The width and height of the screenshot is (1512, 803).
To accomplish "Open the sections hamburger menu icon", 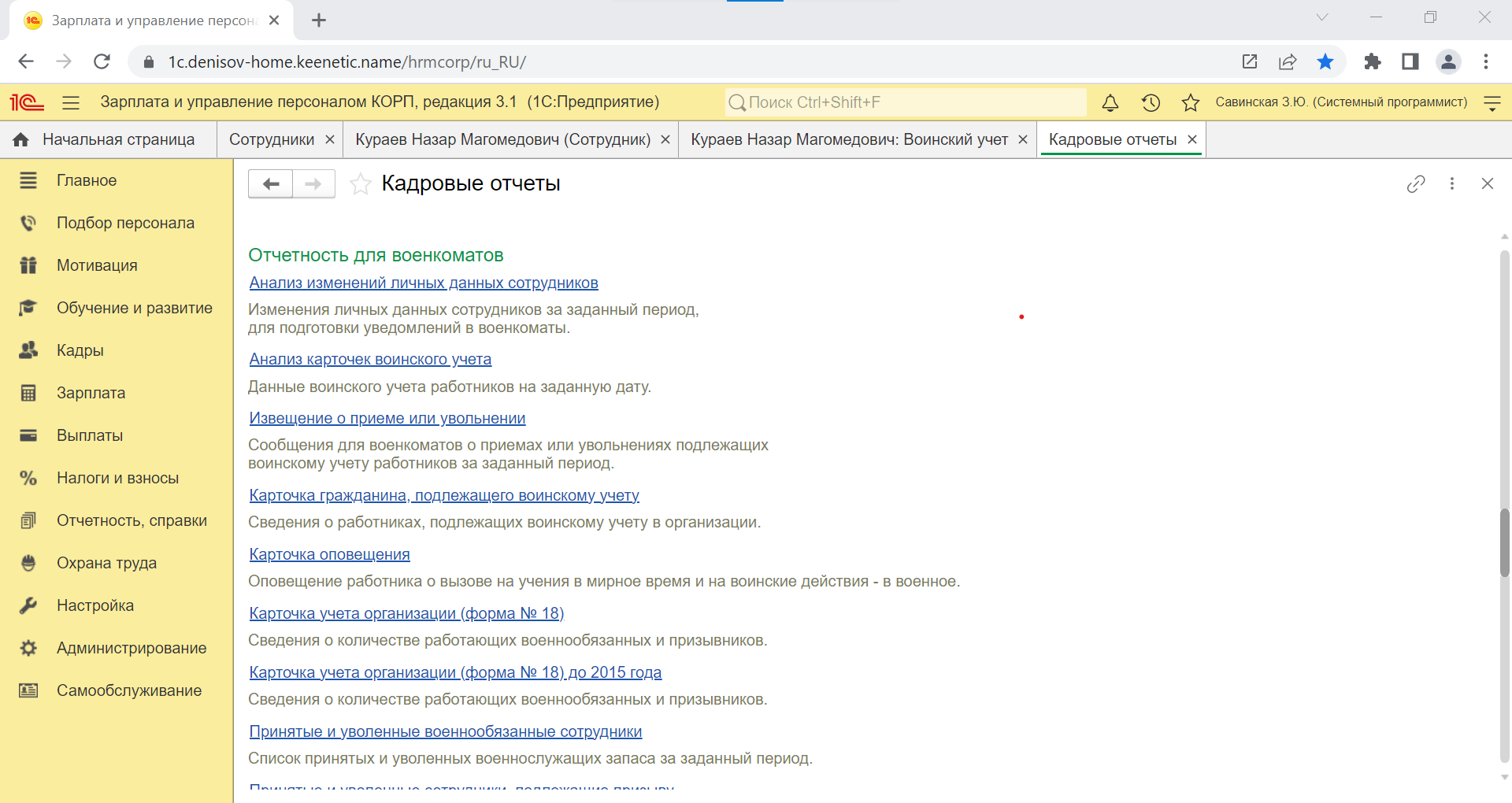I will 71,102.
